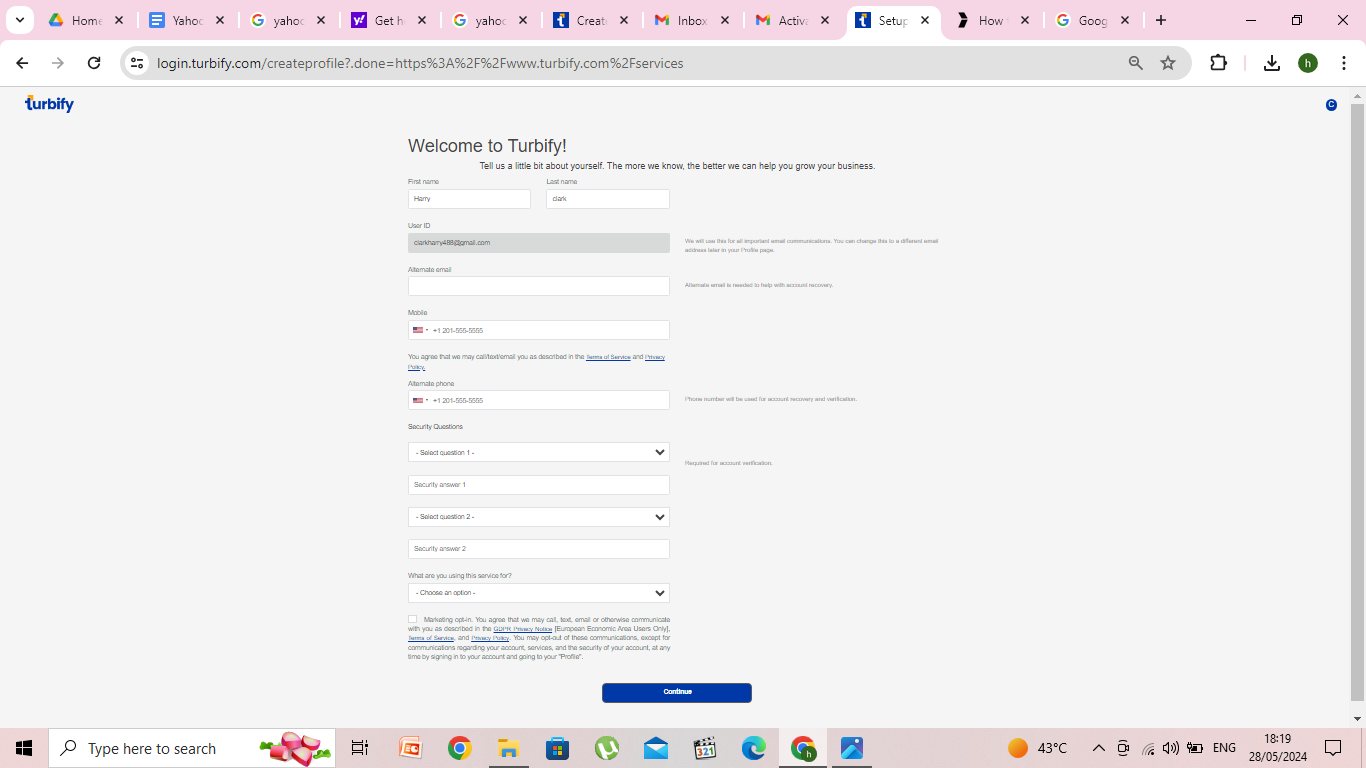
Task: Open Windows Start menu
Action: click(x=24, y=748)
